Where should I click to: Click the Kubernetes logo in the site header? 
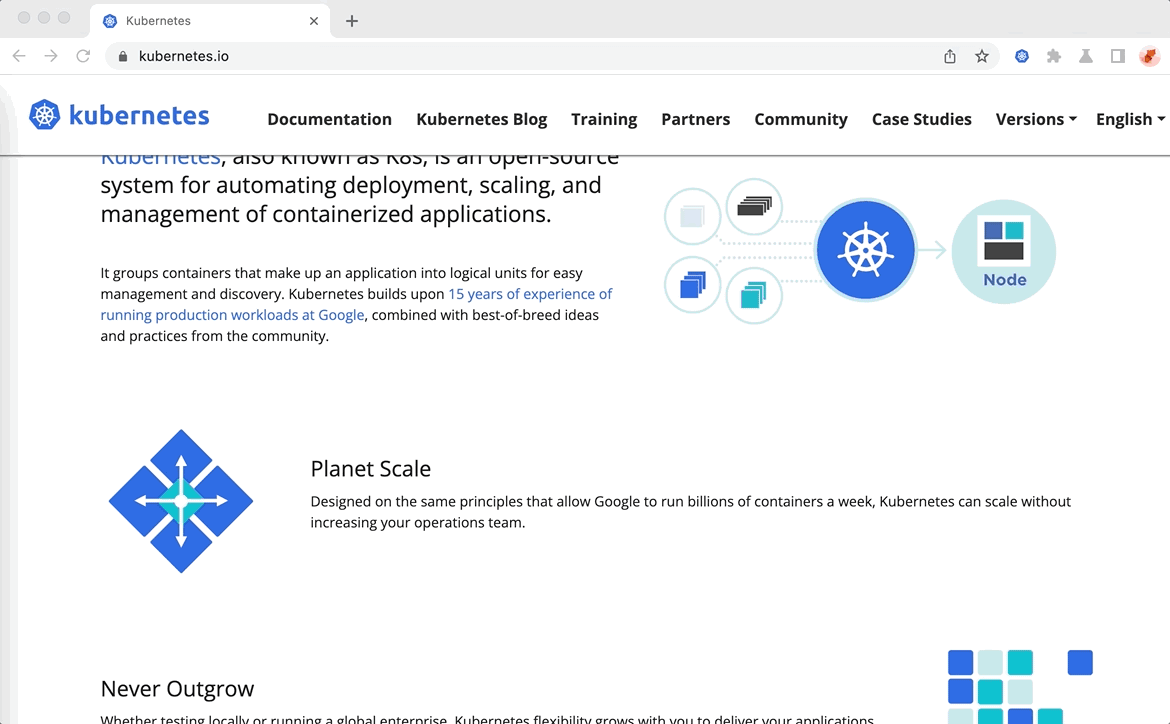click(x=119, y=116)
